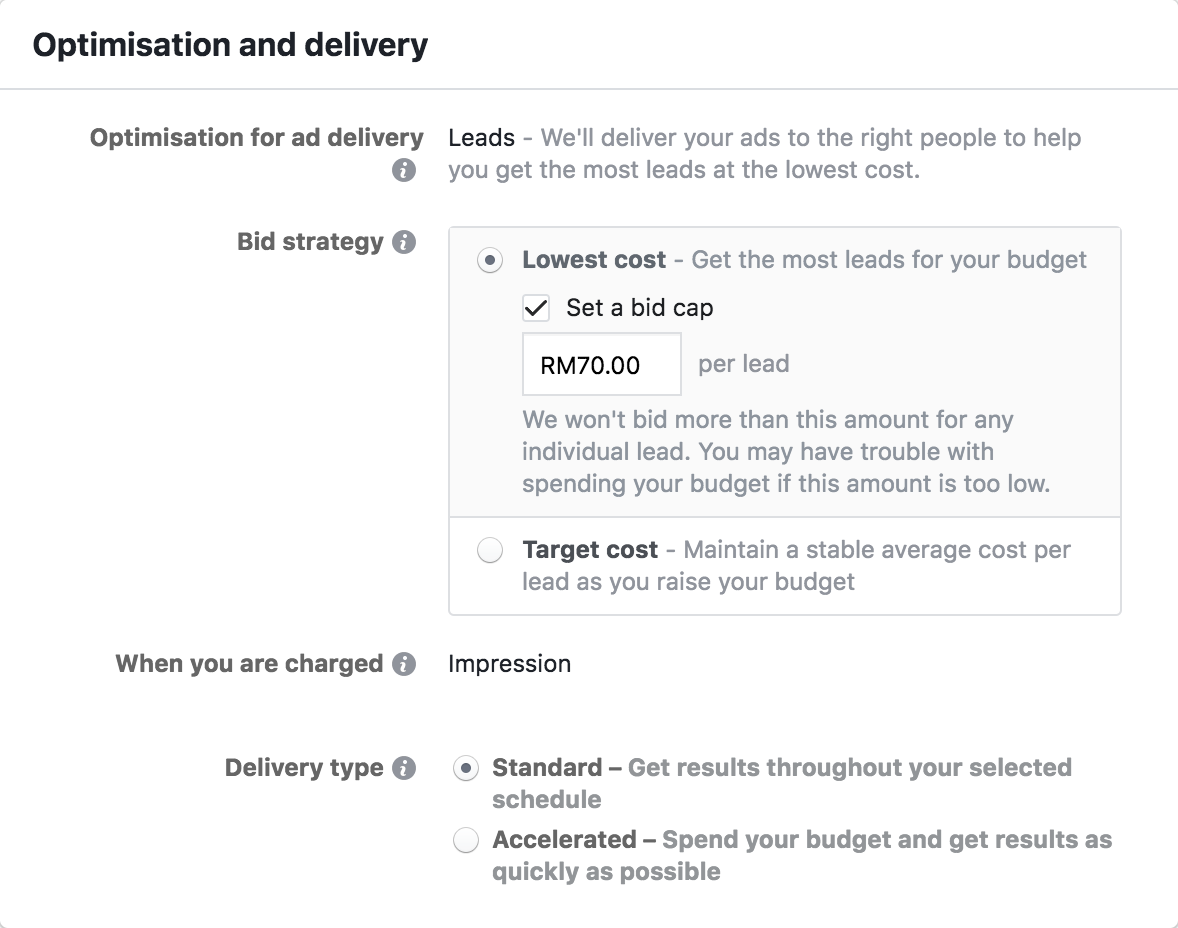Click the Optimisation and delivery heading
This screenshot has height=928, width=1178.
click(x=230, y=45)
